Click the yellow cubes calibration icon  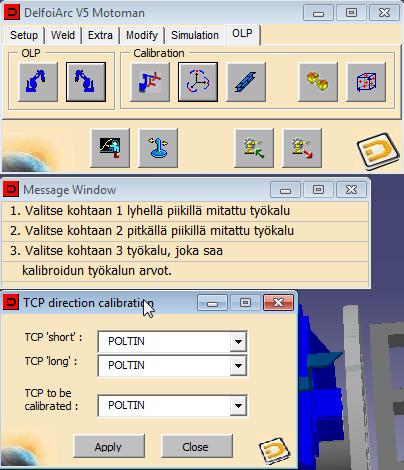point(318,82)
